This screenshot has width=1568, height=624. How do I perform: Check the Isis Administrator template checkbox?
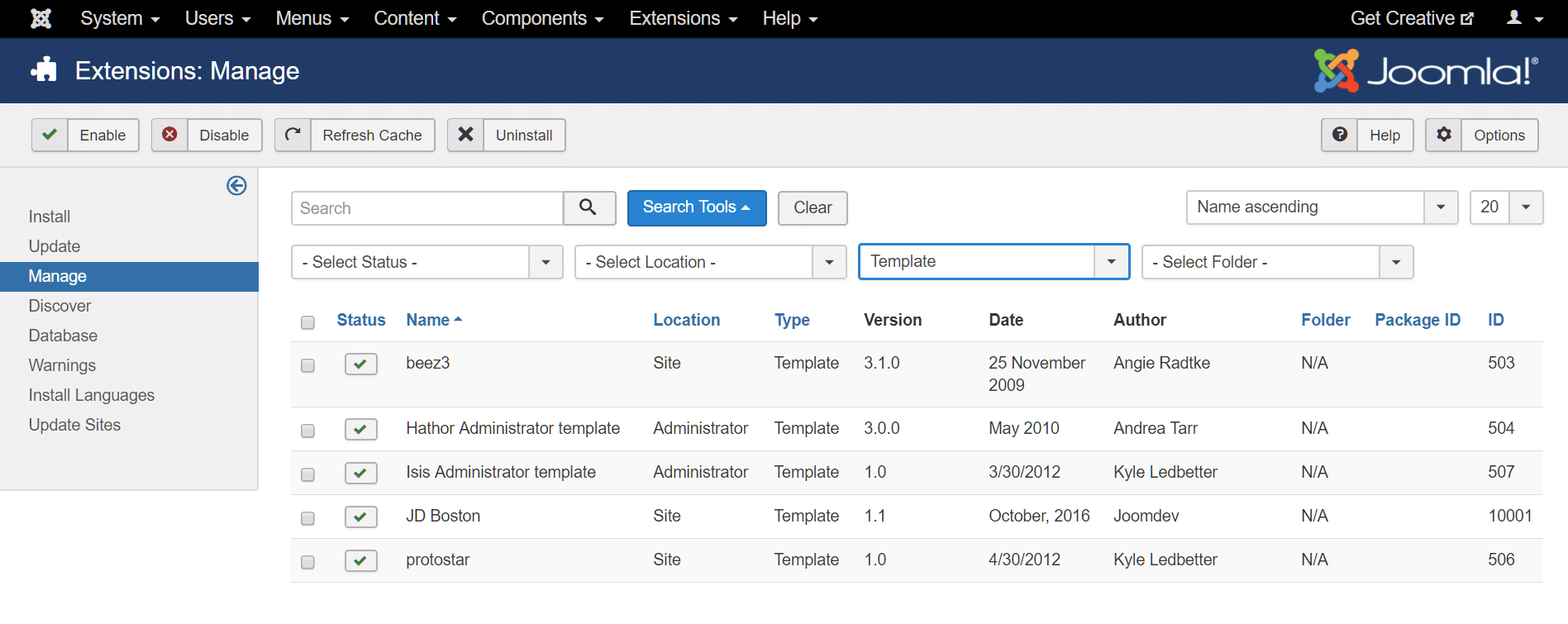click(x=307, y=474)
